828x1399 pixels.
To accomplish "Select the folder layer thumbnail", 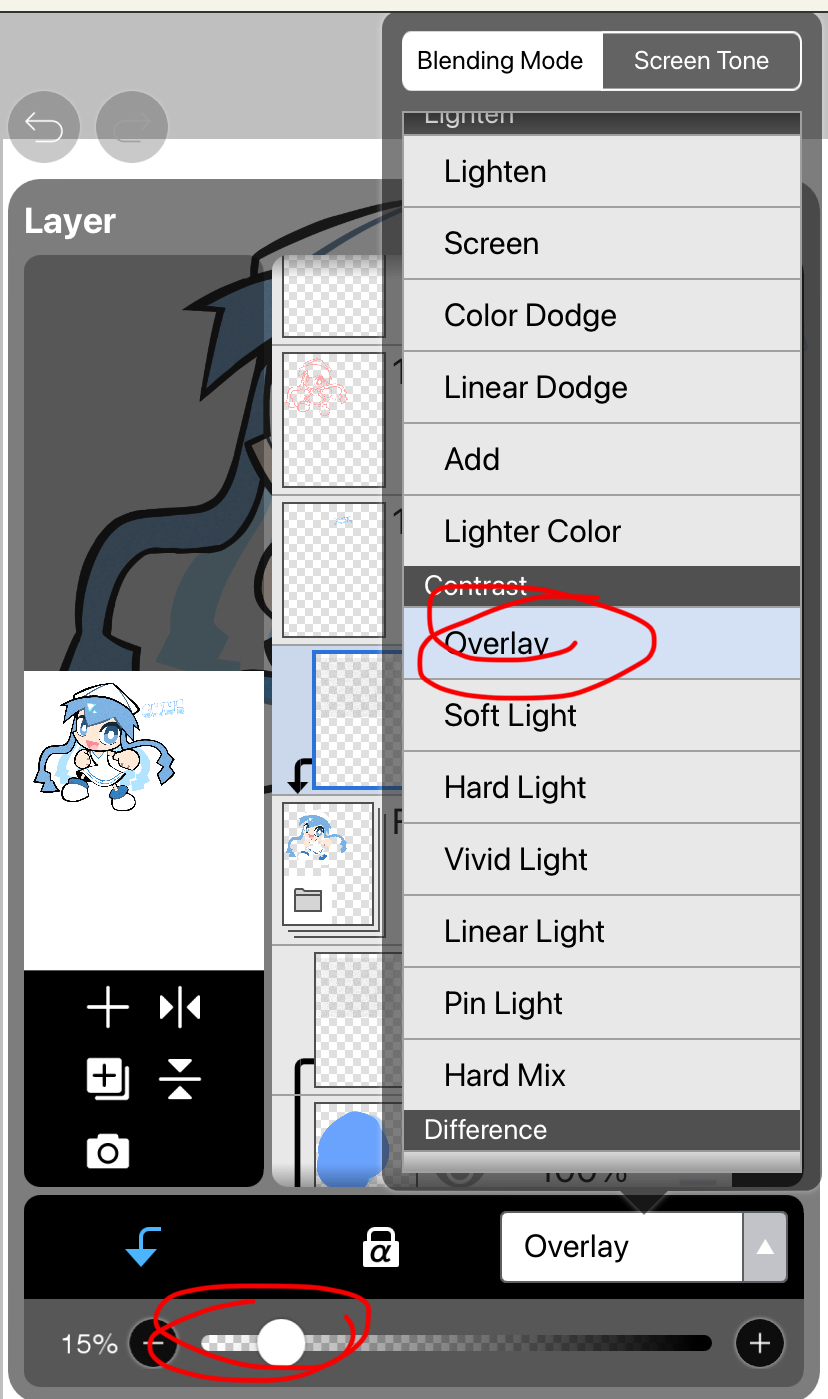I will [x=329, y=864].
